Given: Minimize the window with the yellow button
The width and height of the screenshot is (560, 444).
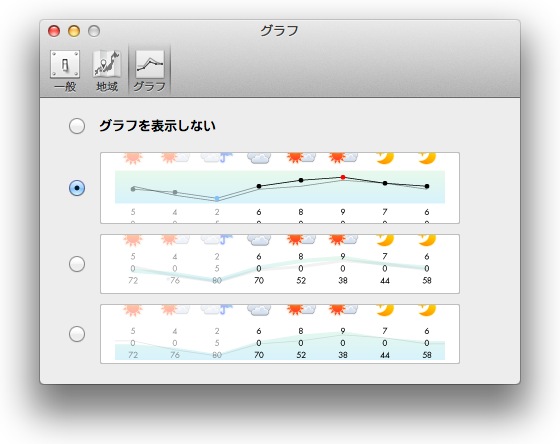Looking at the screenshot, I should (x=74, y=31).
